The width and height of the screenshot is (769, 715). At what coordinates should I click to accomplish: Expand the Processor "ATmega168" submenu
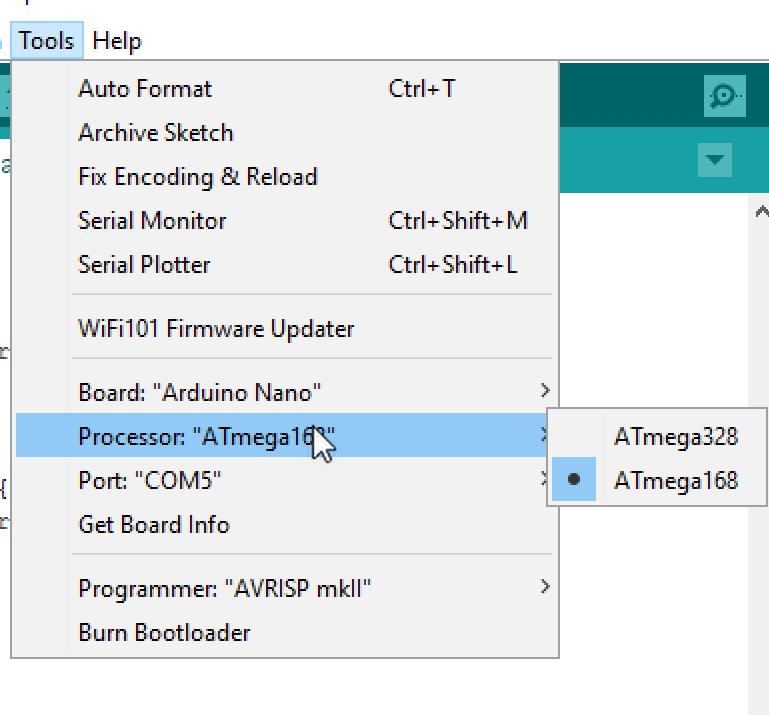284,435
